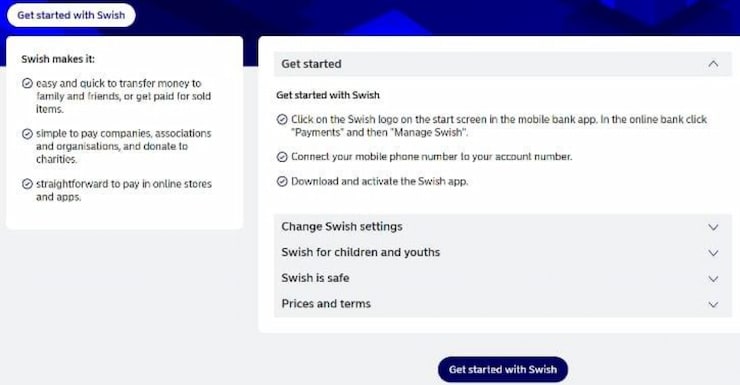This screenshot has width=740, height=385.
Task: Open the 'Swish is safe' accordion title
Action: point(315,278)
